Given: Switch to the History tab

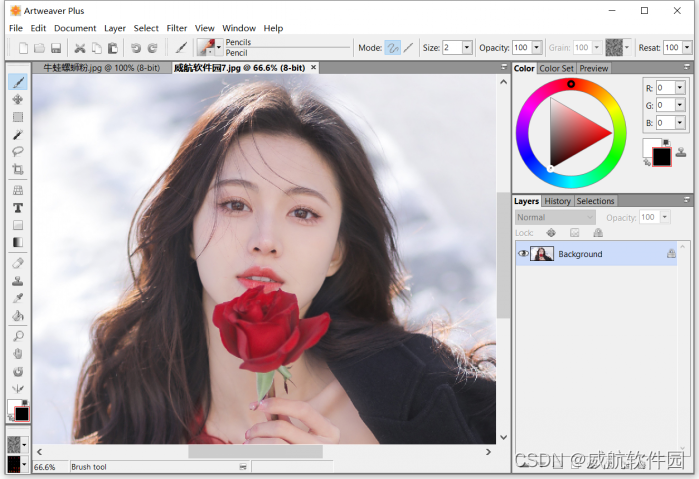Looking at the screenshot, I should click(x=557, y=201).
